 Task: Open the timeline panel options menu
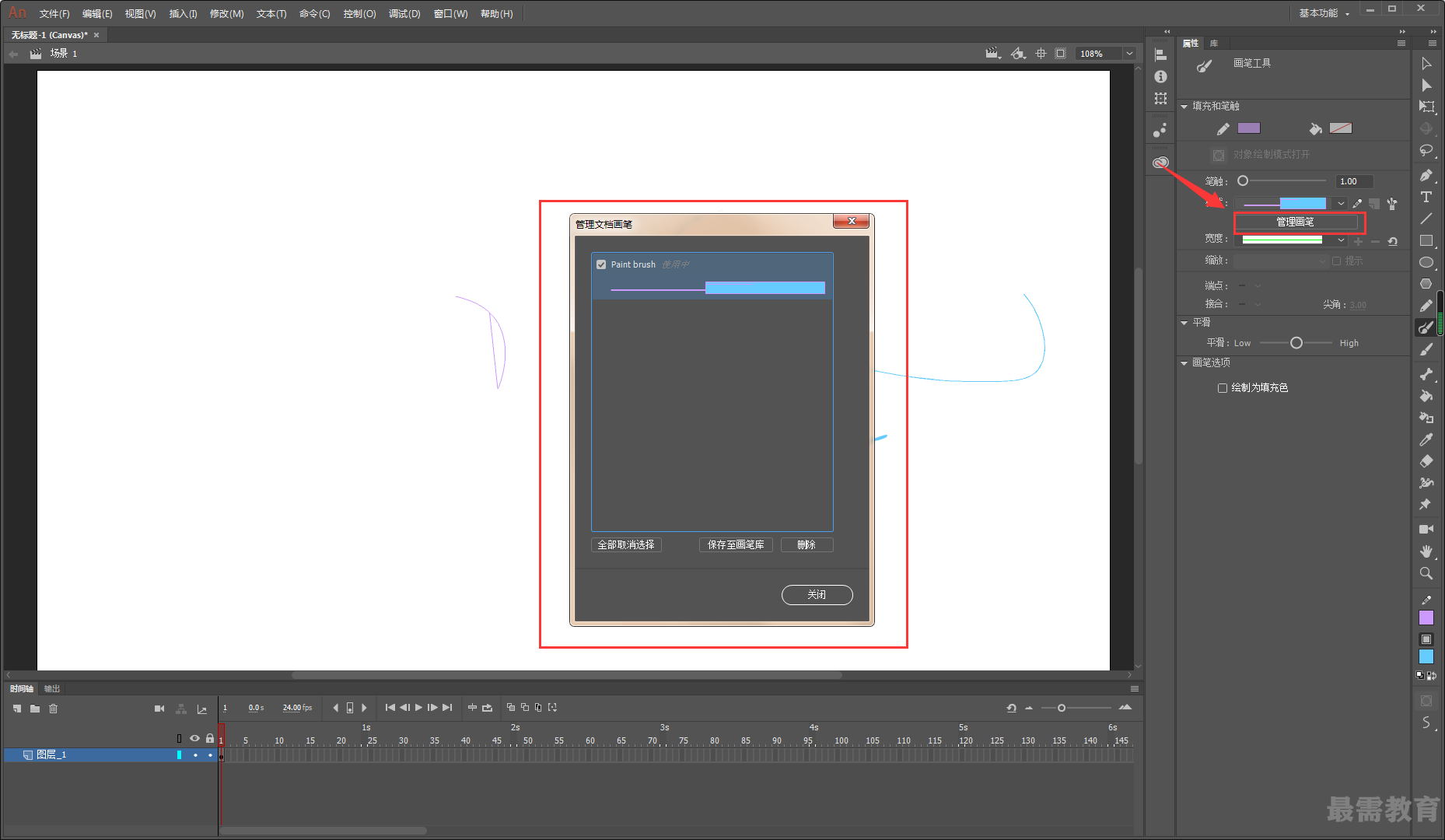click(x=1135, y=689)
